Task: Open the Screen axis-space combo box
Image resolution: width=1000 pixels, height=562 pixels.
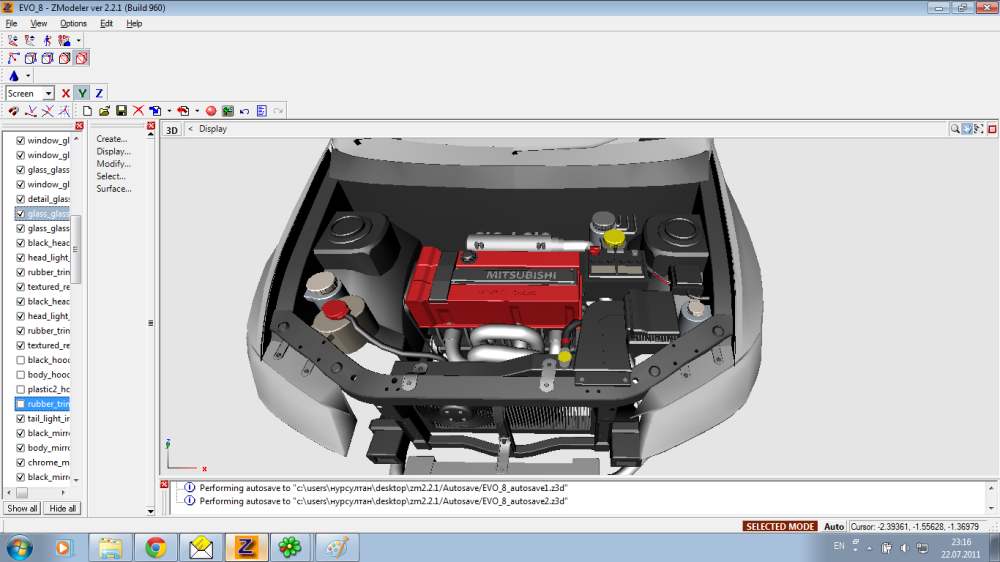Action: 30,93
